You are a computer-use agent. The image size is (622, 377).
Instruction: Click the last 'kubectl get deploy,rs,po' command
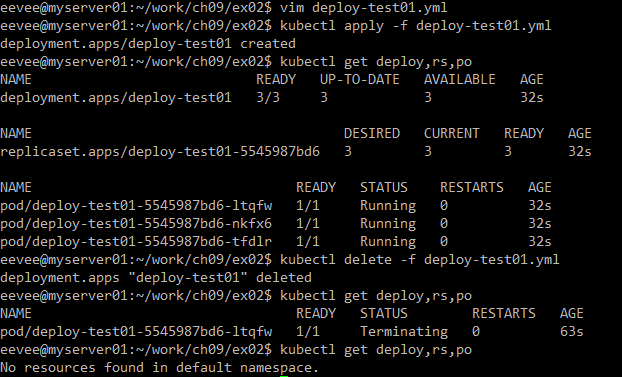[x=376, y=350]
